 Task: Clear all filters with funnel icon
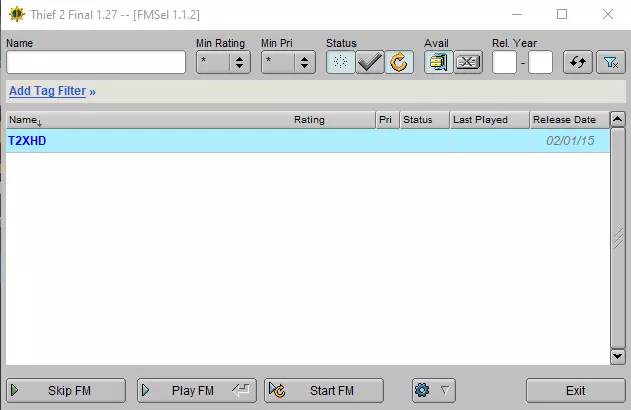tap(610, 62)
